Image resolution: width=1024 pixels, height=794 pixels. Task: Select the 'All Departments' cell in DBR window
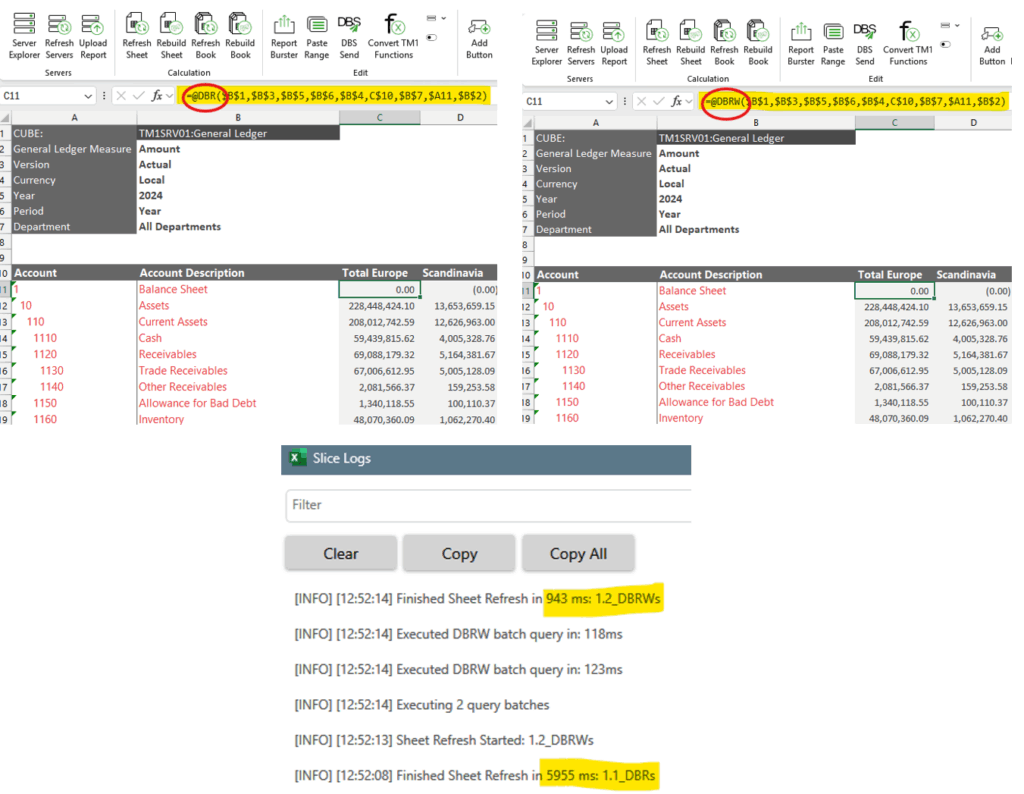(x=238, y=227)
